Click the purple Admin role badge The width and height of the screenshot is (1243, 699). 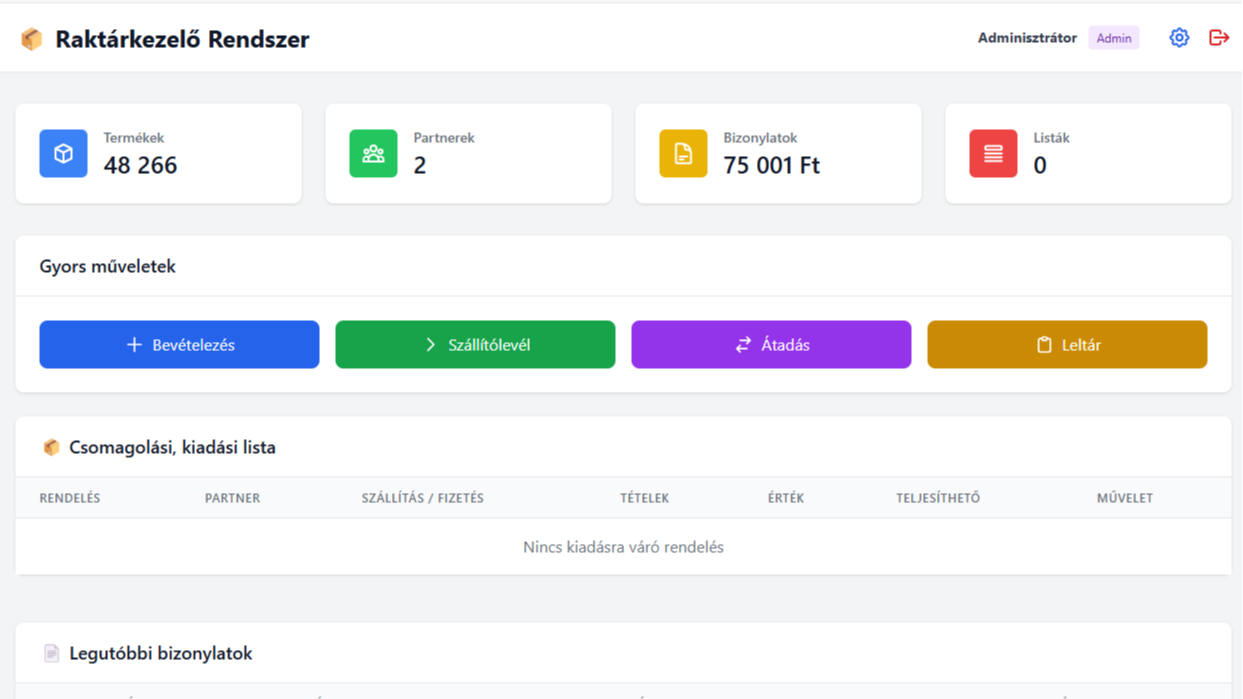(1113, 38)
